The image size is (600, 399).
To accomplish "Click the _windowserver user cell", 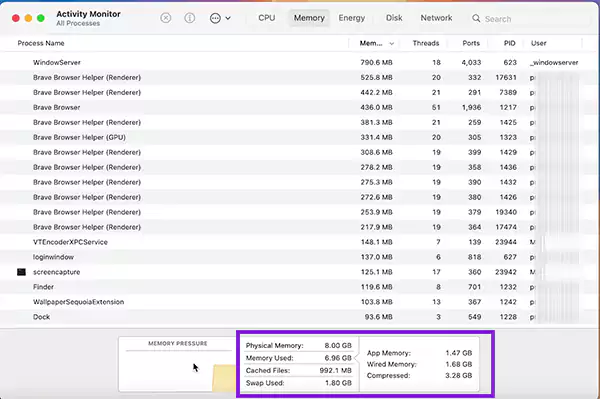I will tap(554, 62).
